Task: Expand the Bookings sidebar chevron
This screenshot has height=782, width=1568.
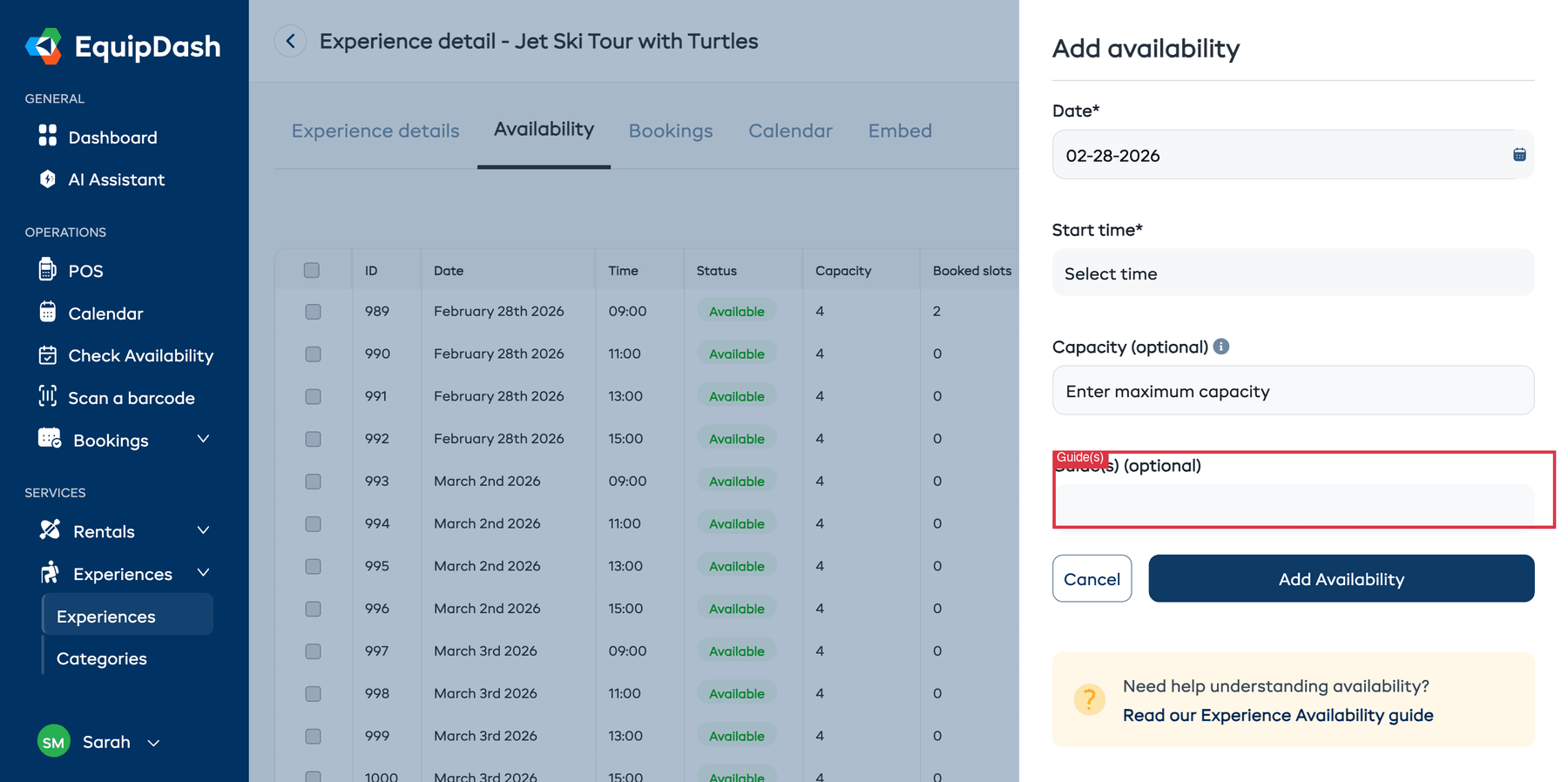Action: (203, 439)
